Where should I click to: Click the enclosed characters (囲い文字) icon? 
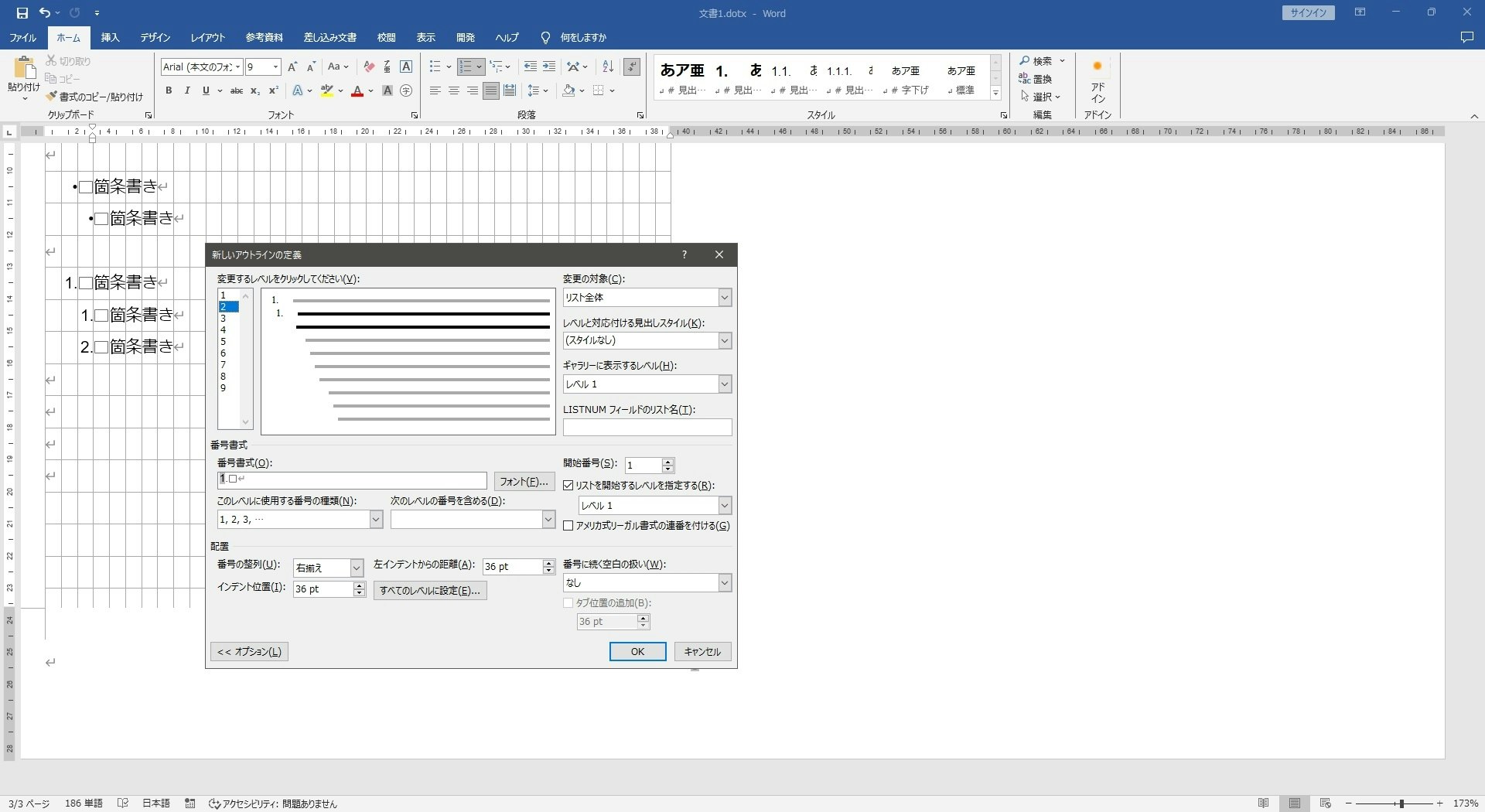coord(406,90)
